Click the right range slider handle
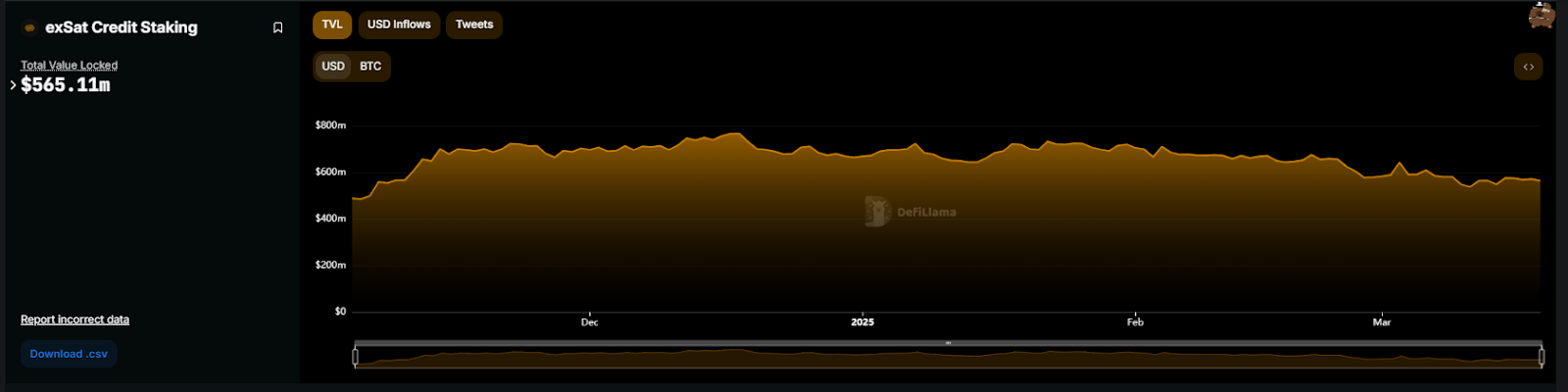 1542,357
